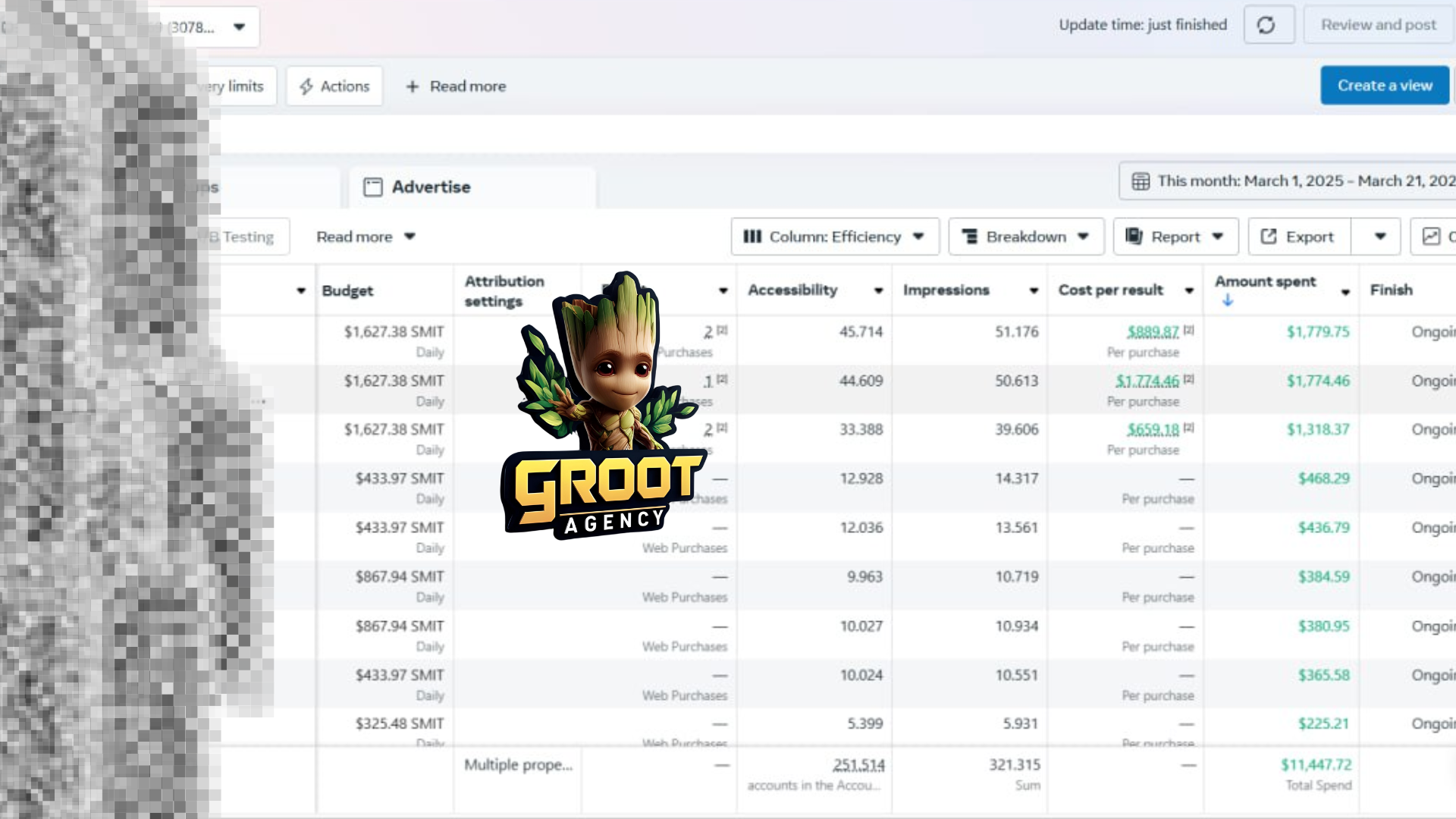The height and width of the screenshot is (819, 1456).
Task: Select the 5.399 accessibility value
Action: 865,724
